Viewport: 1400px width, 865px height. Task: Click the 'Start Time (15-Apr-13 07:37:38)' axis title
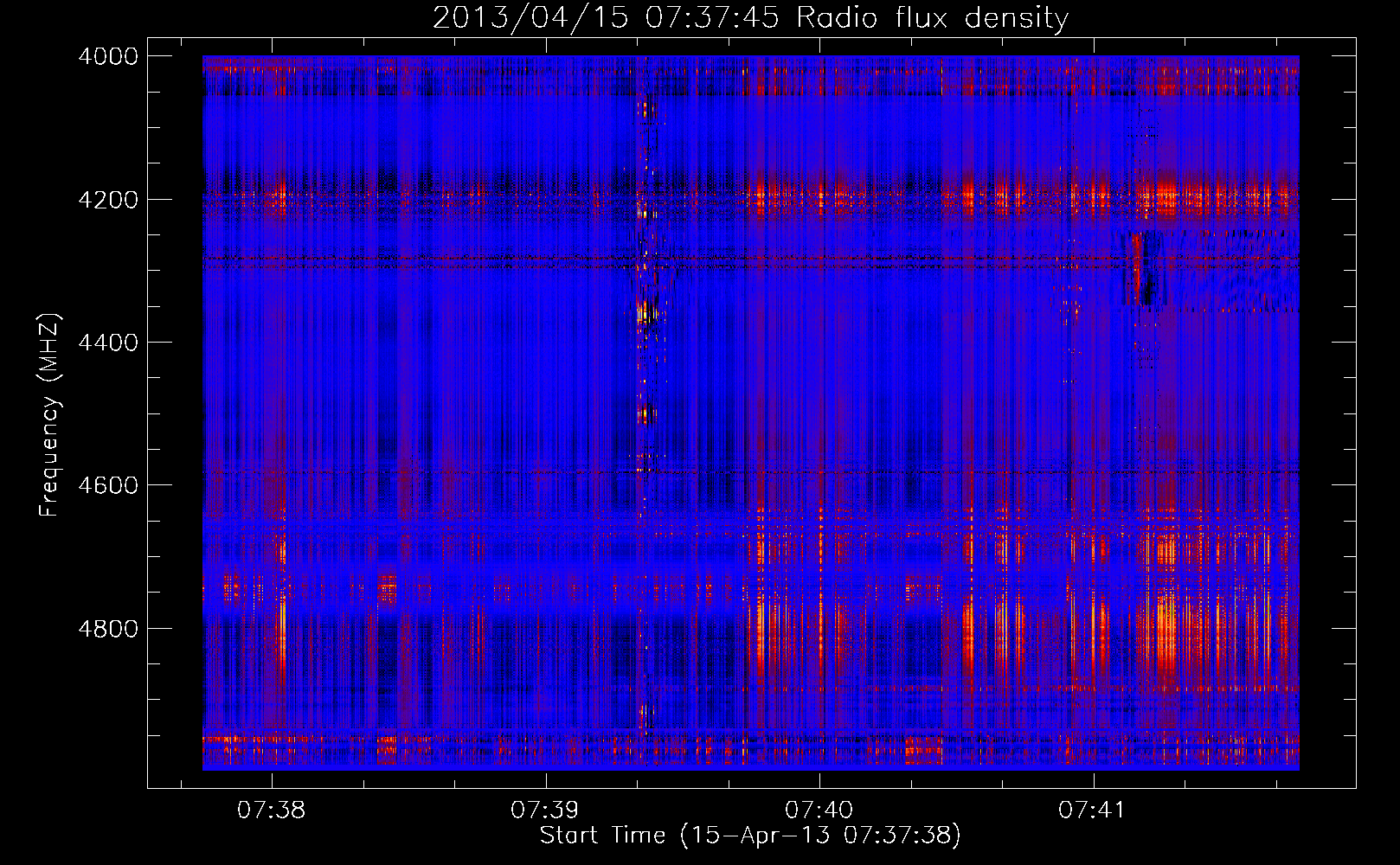(x=751, y=836)
